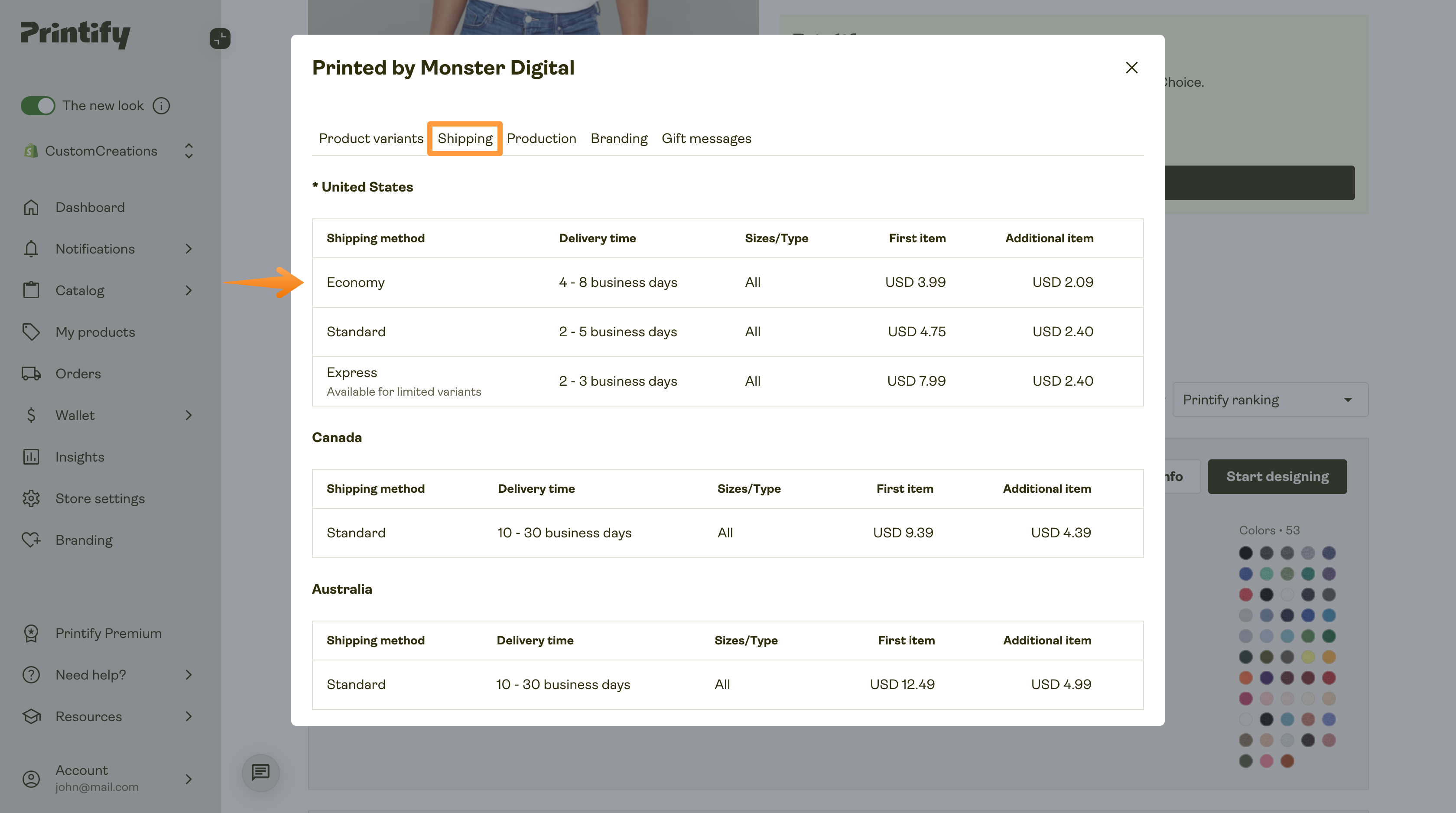
Task: Click the Account profile icon
Action: (31, 779)
